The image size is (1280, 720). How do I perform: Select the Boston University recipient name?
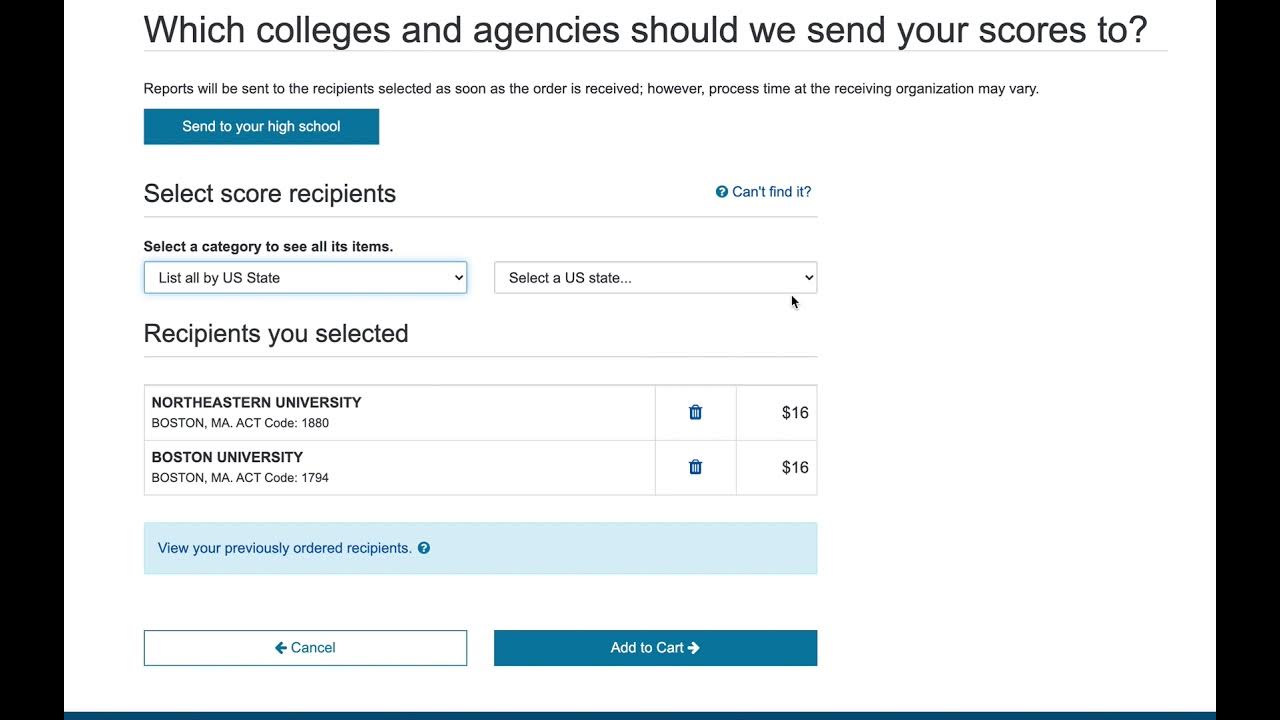click(x=227, y=457)
